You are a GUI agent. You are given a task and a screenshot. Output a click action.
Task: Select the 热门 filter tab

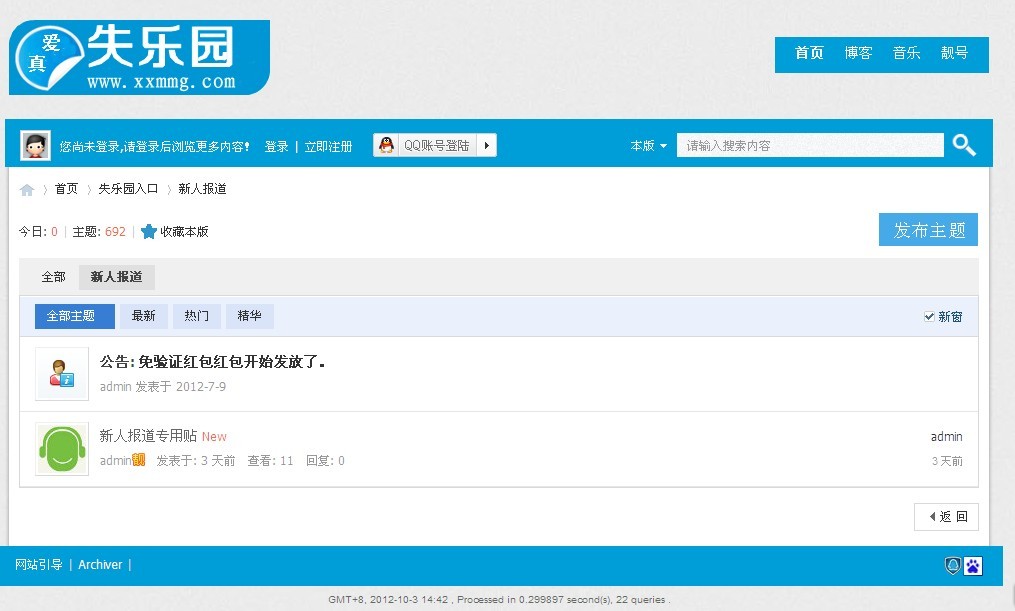point(197,316)
